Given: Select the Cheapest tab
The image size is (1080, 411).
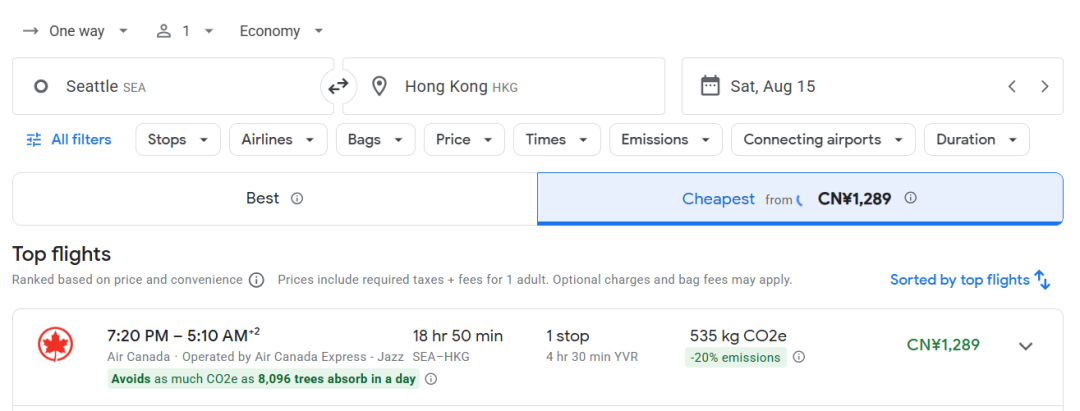Looking at the screenshot, I should pyautogui.click(x=800, y=199).
